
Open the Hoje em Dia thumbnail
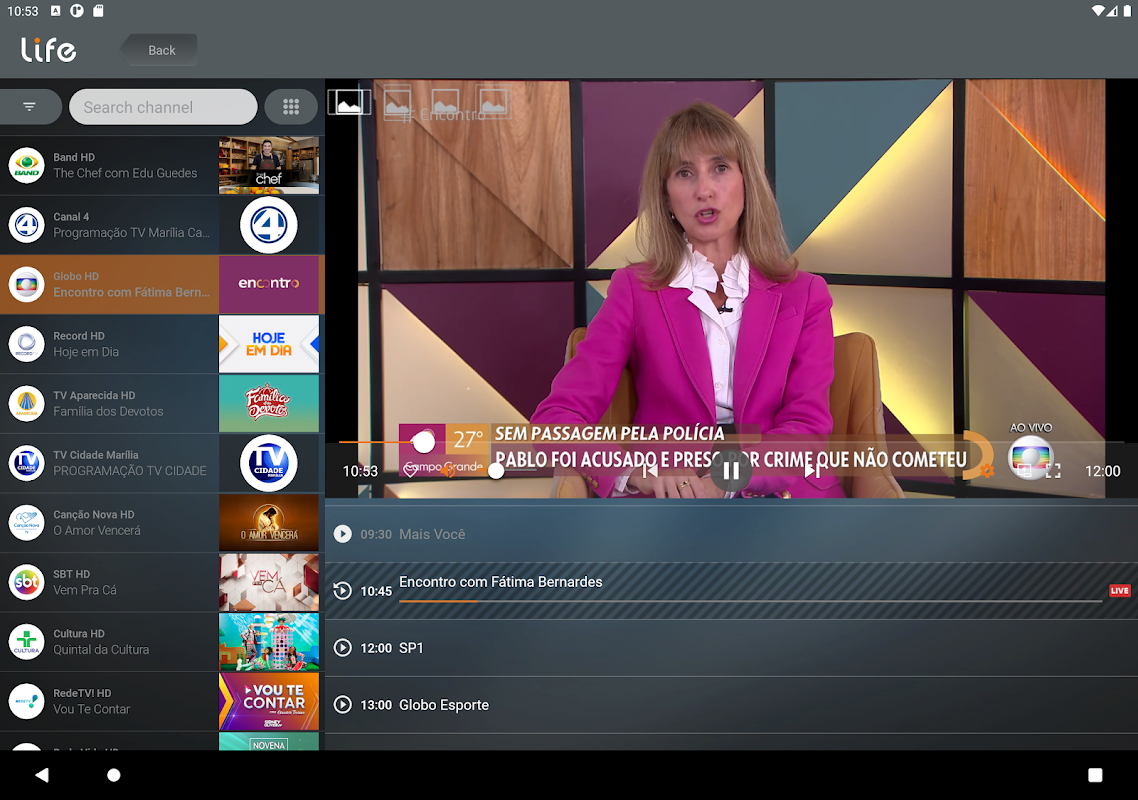(269, 344)
